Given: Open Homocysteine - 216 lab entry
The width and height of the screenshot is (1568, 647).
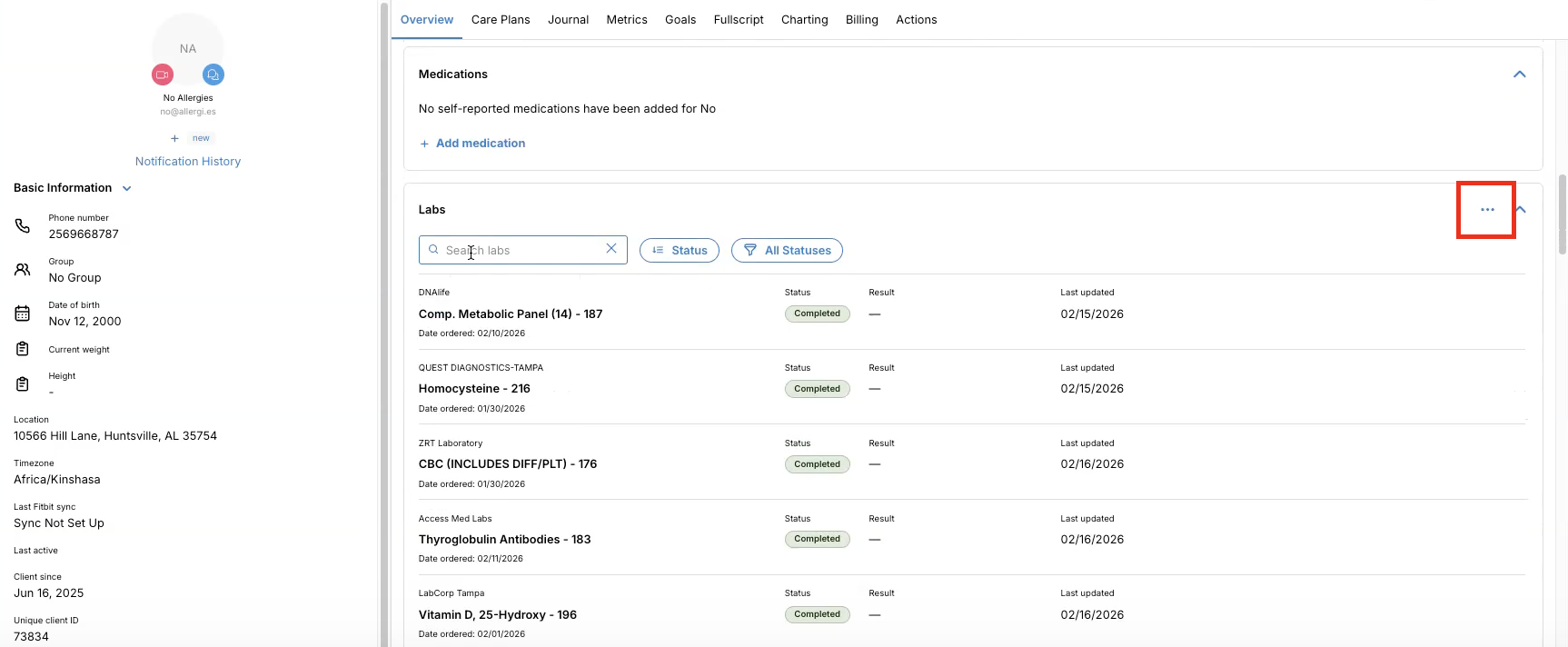Looking at the screenshot, I should pyautogui.click(x=474, y=388).
